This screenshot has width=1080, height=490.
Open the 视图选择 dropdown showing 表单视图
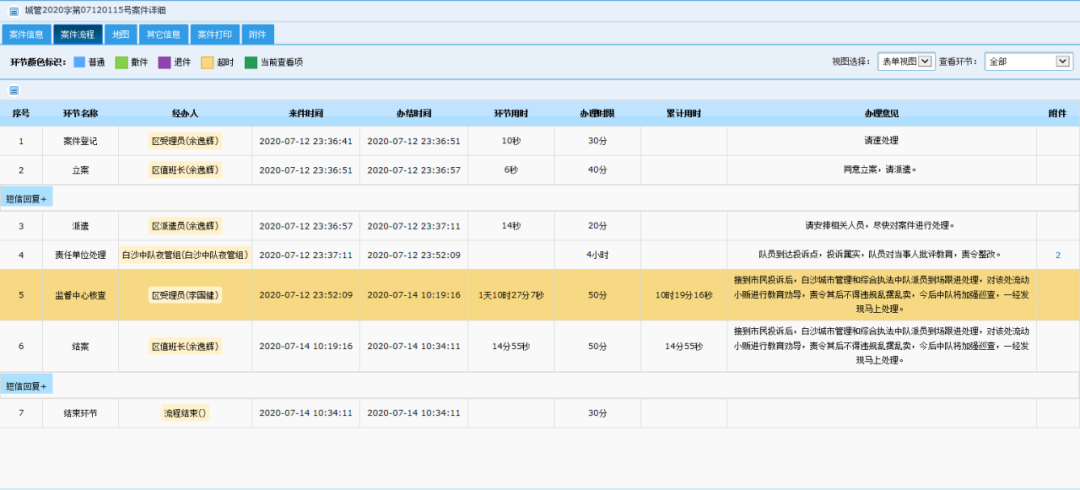[905, 61]
